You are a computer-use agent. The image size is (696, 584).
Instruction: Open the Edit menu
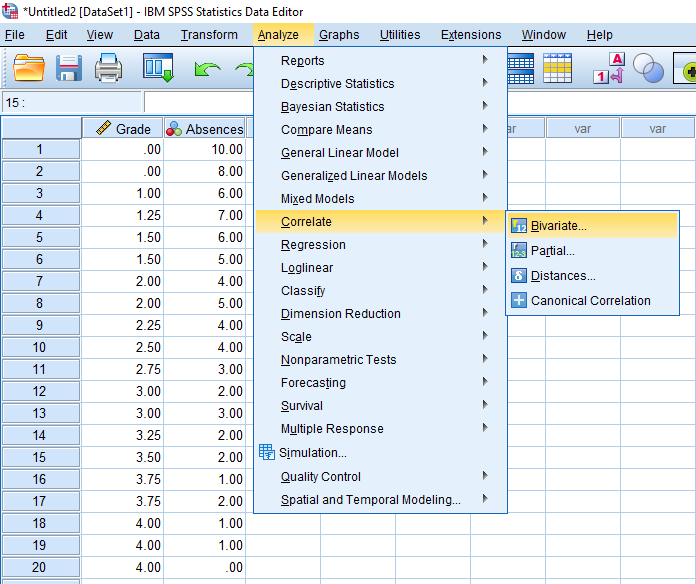click(x=56, y=35)
